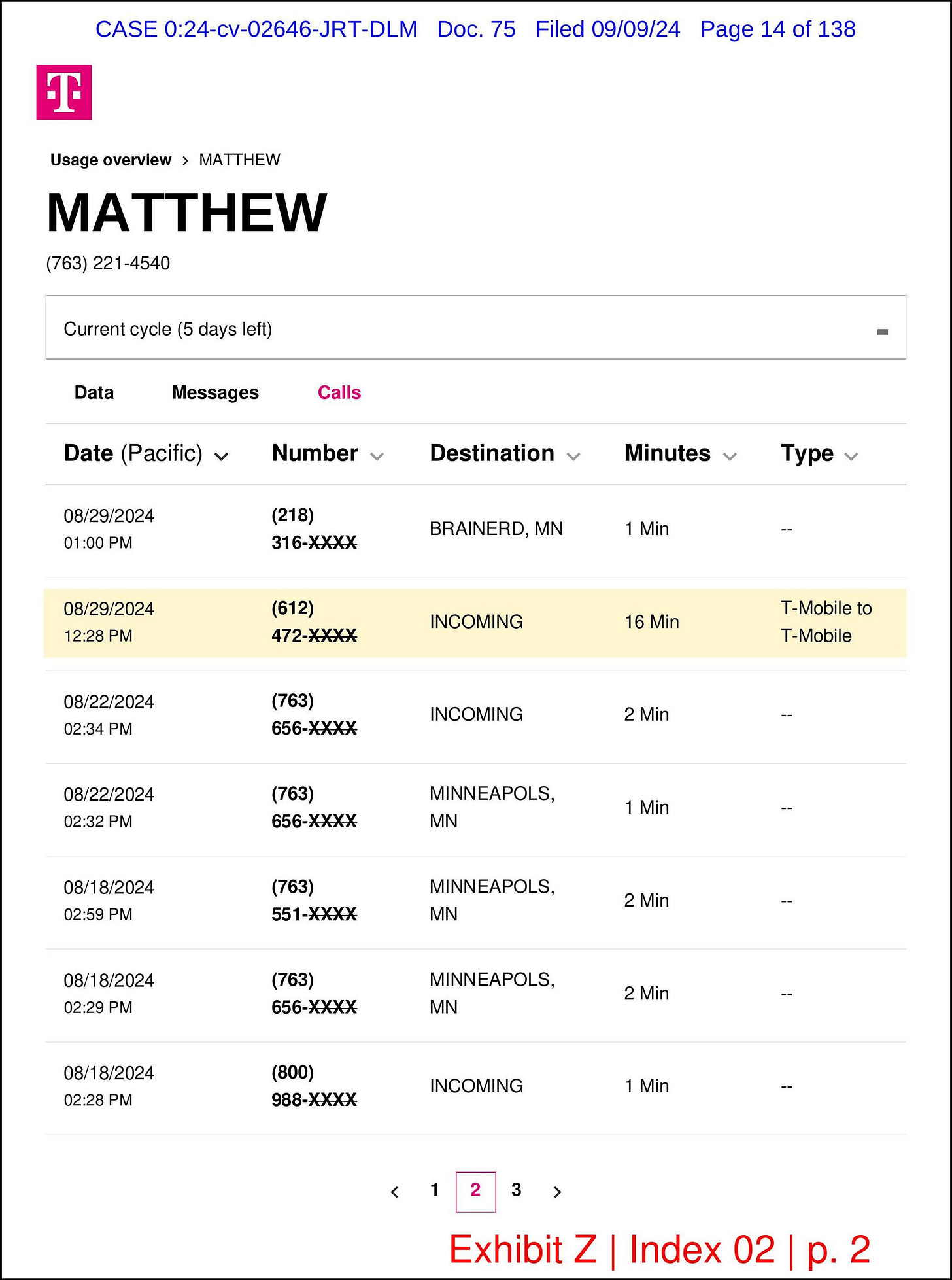Sort by Date (Pacific) column chevron
Screen dimensions: 952x1280
click(x=221, y=457)
